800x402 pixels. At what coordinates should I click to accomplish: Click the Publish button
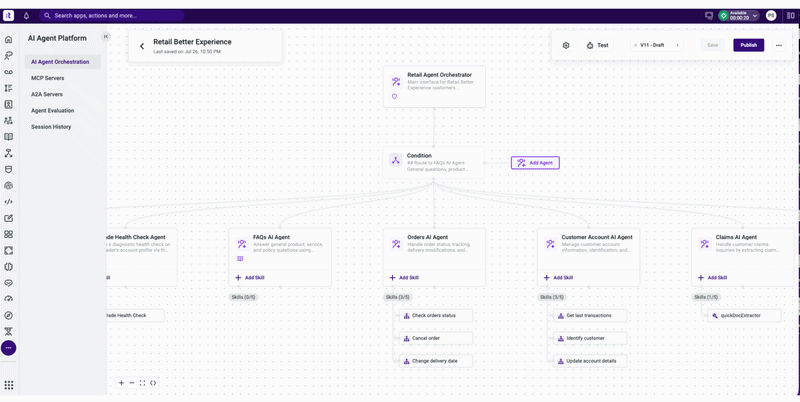coord(748,45)
